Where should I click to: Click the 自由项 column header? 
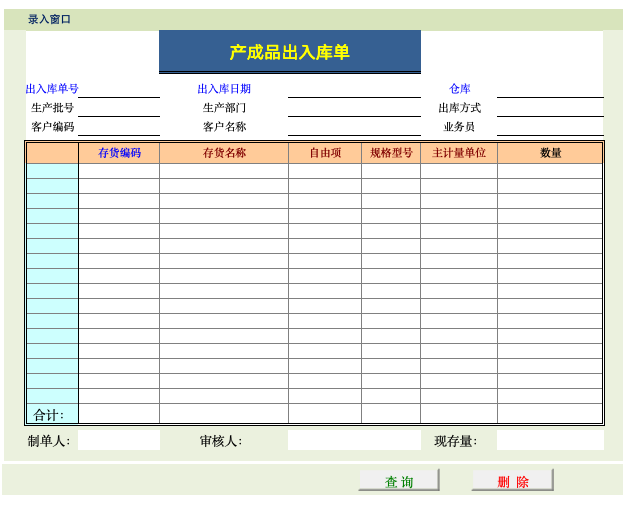click(325, 153)
